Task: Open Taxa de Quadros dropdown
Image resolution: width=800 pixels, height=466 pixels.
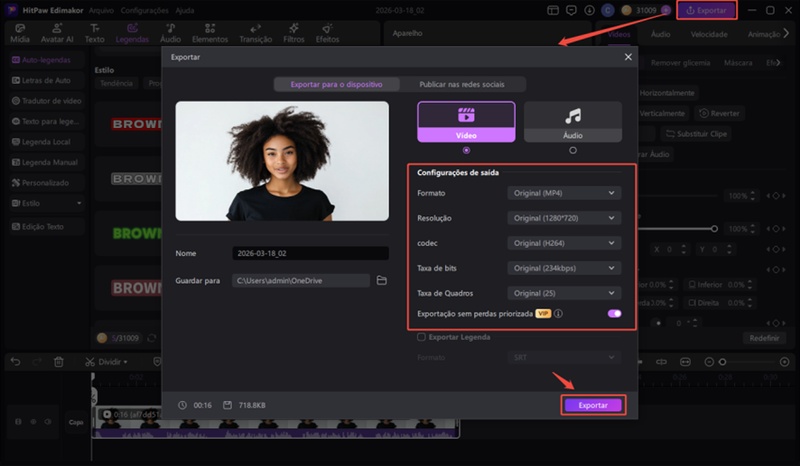Action: pyautogui.click(x=564, y=293)
